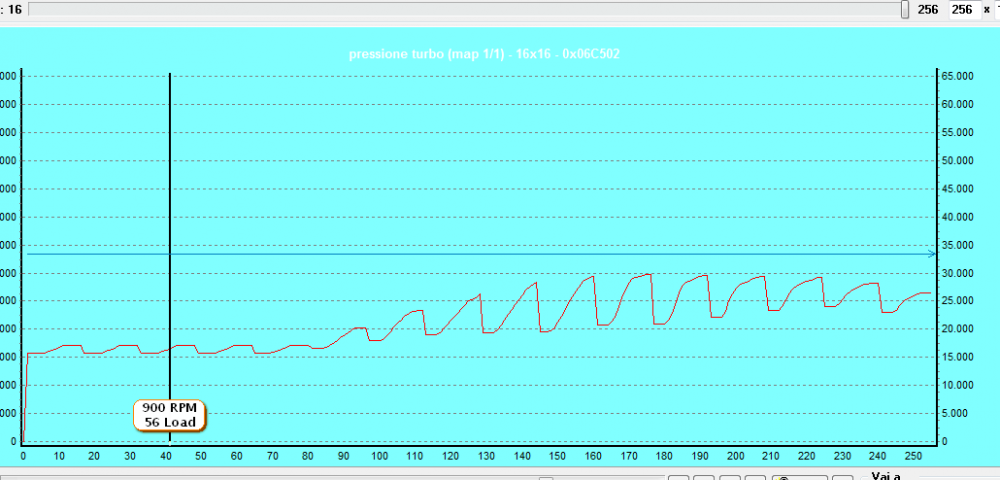This screenshot has width=1000, height=480.
Task: Click the '900 RPM 56 Load' tooltip
Action: (x=170, y=415)
